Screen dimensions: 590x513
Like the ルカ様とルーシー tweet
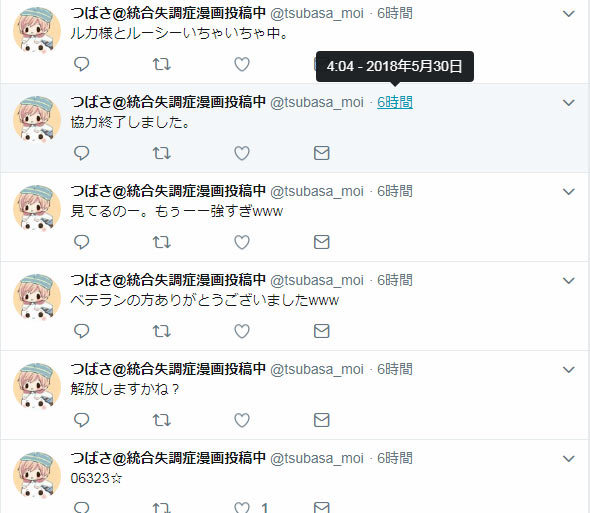click(242, 64)
